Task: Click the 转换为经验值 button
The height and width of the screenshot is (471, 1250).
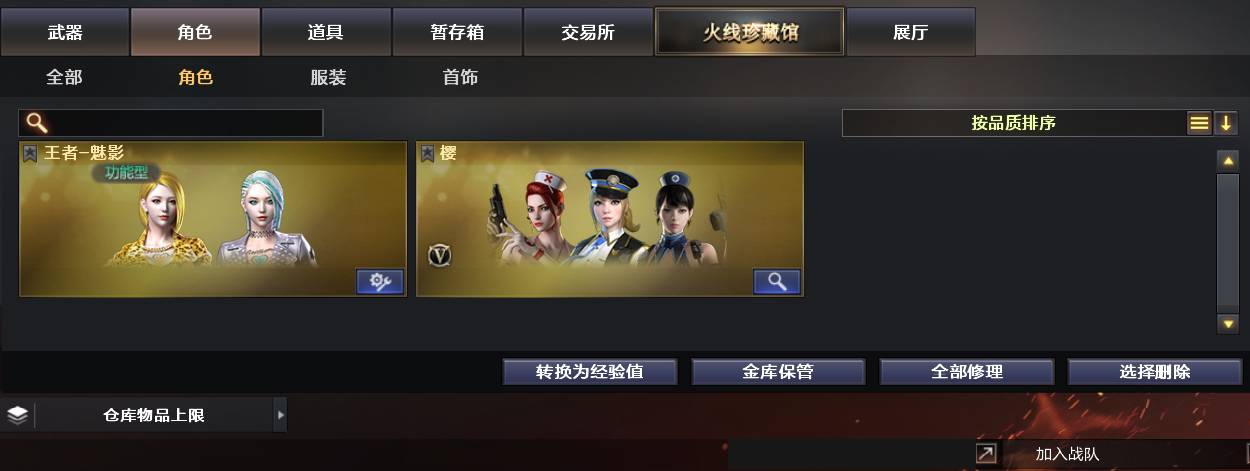Action: [x=590, y=372]
